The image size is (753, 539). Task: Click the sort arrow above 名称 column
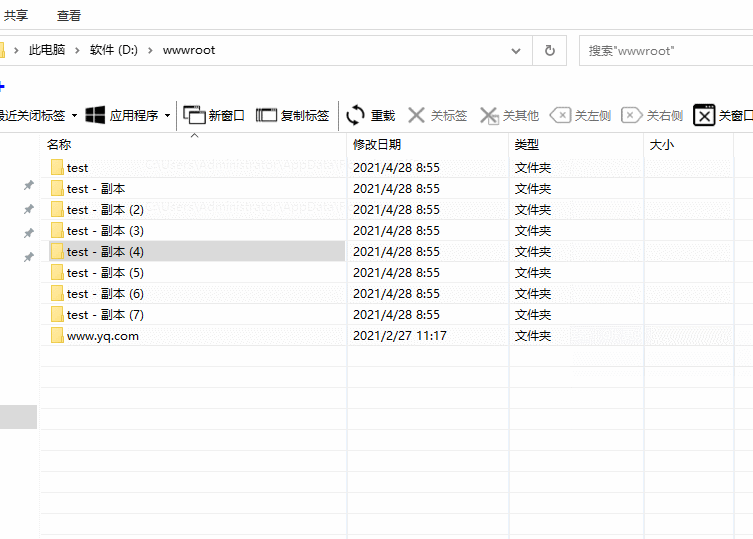point(194,136)
